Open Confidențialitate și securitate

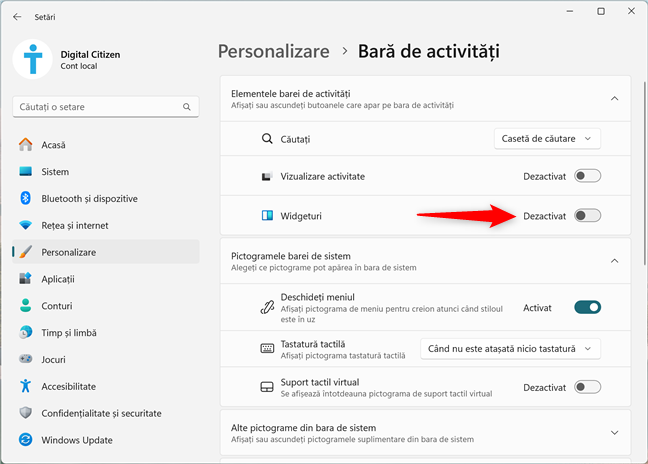coord(106,413)
